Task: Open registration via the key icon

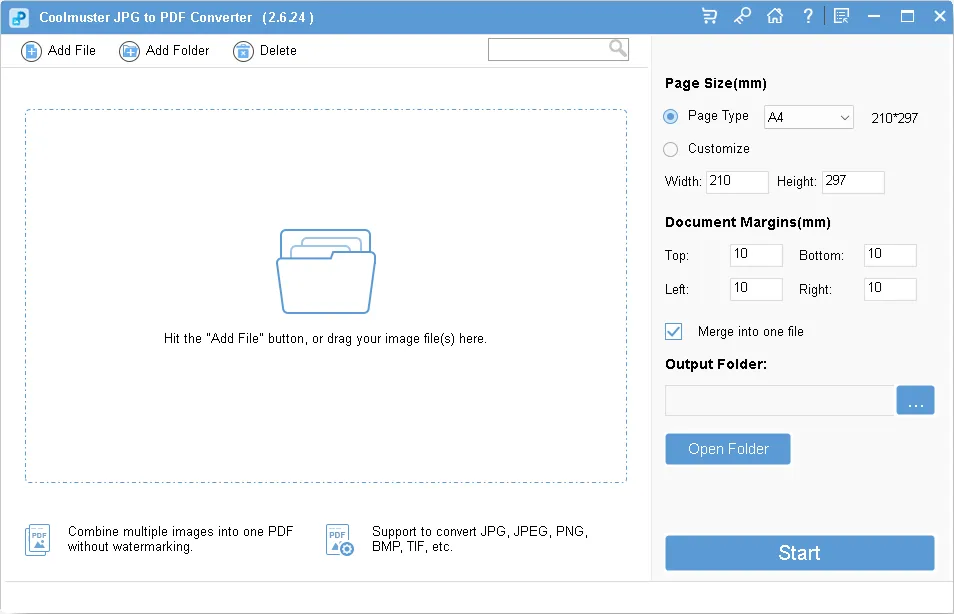Action: click(742, 16)
